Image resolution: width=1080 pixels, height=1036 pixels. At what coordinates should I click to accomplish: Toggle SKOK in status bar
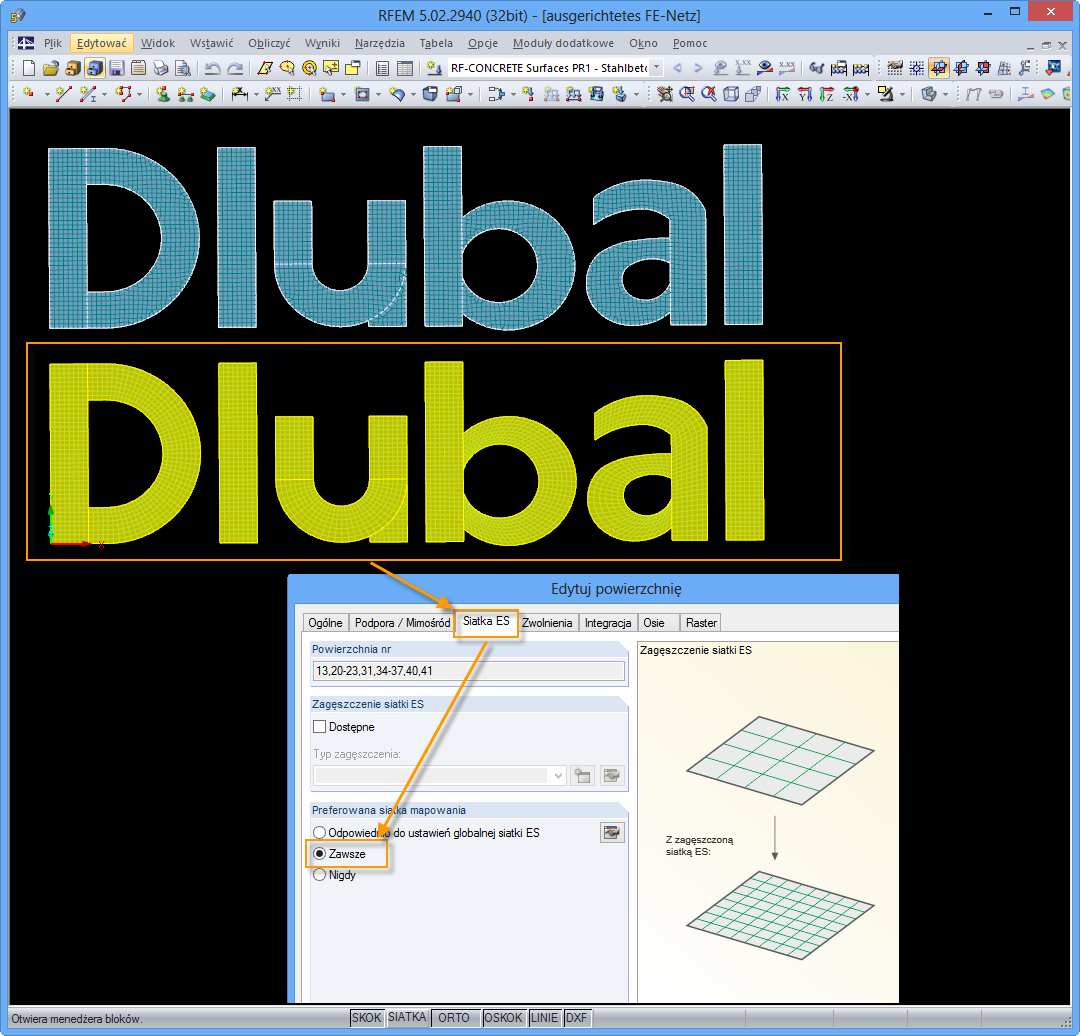pos(366,1017)
